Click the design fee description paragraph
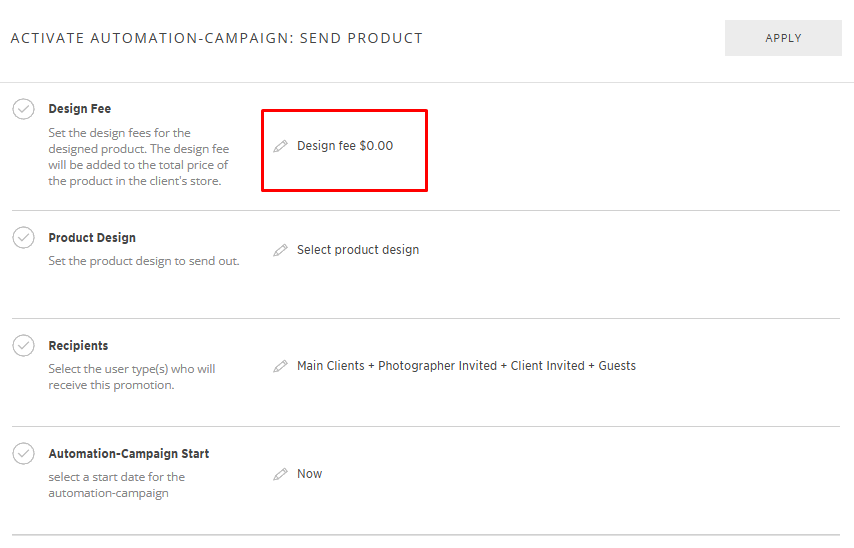 pyautogui.click(x=138, y=157)
